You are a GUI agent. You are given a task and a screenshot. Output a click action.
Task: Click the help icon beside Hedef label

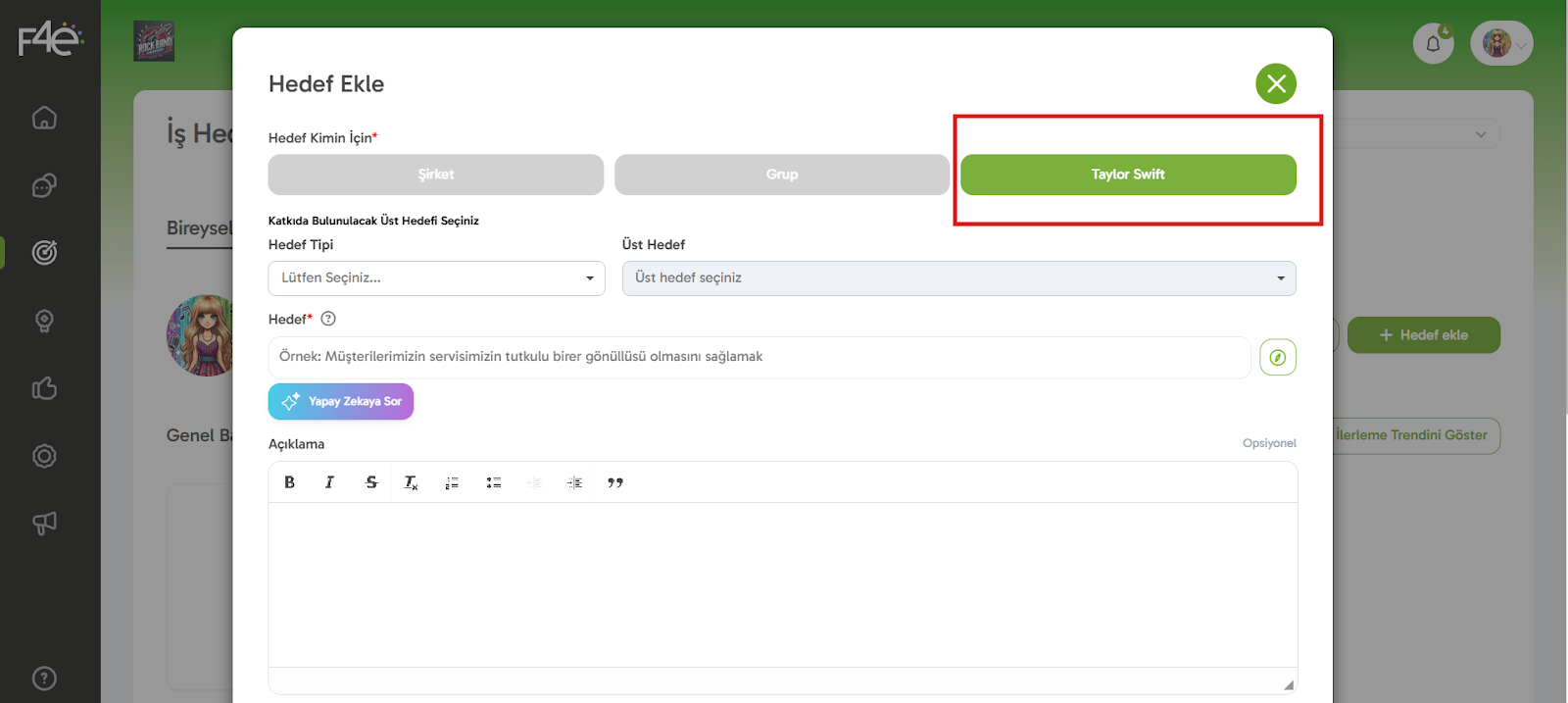[x=328, y=319]
